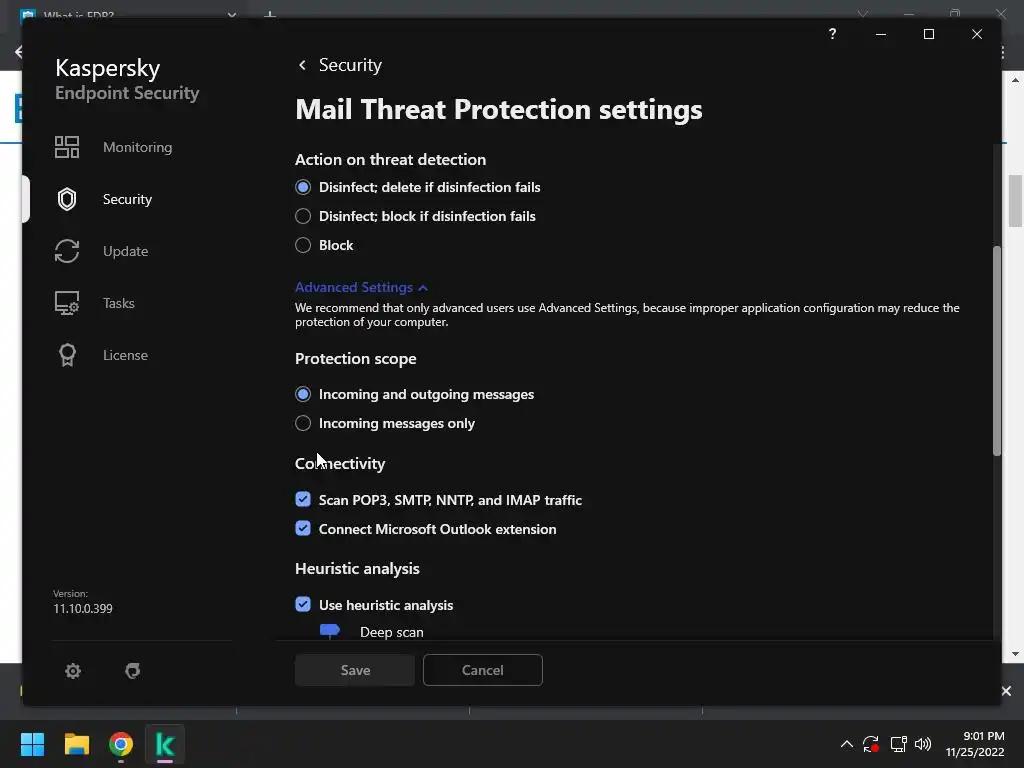1024x768 pixels.
Task: Click the Protection scope heading
Action: coord(356,359)
